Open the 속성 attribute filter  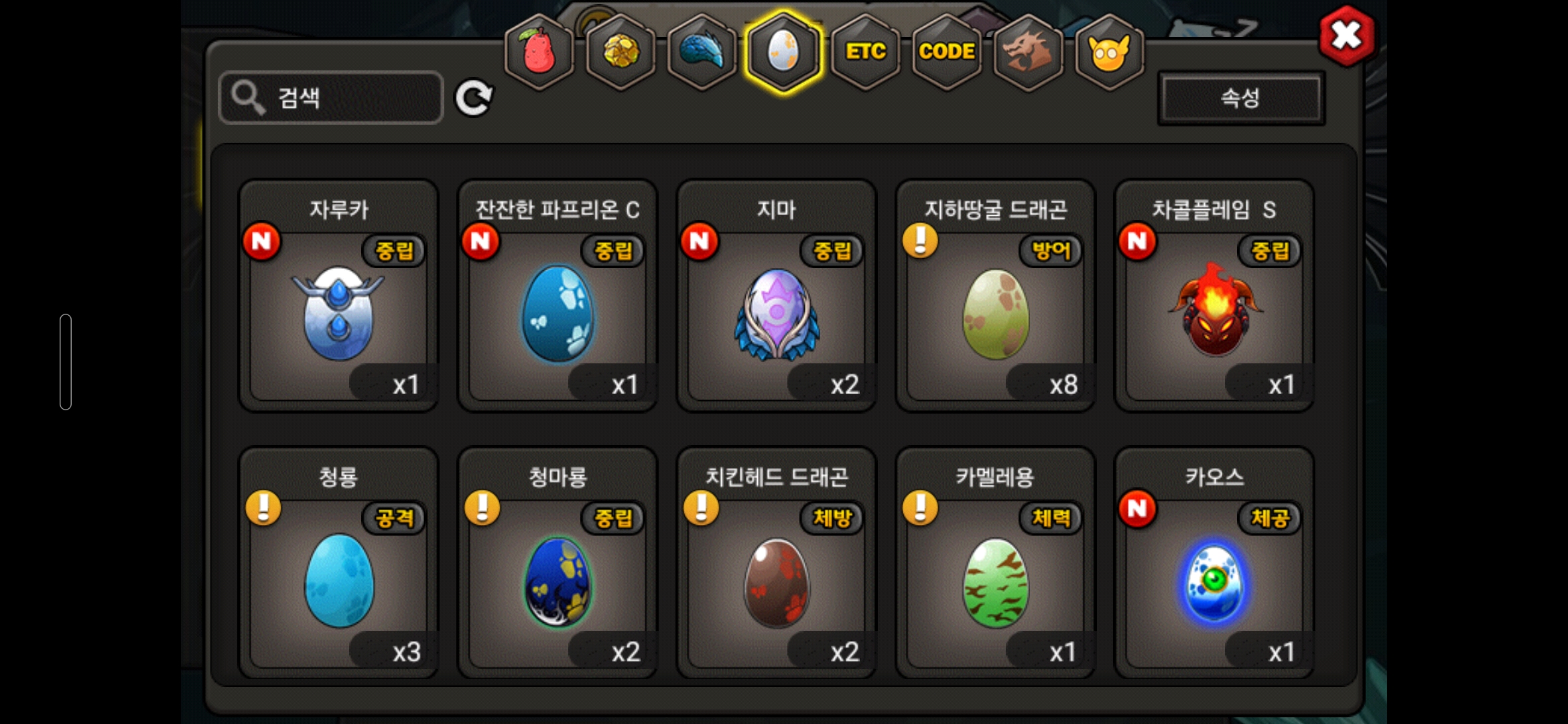coord(1241,98)
